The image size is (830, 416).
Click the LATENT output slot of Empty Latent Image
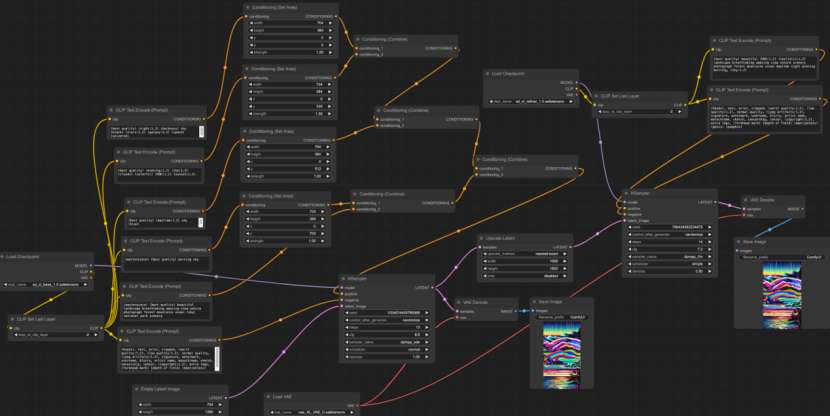pos(225,397)
